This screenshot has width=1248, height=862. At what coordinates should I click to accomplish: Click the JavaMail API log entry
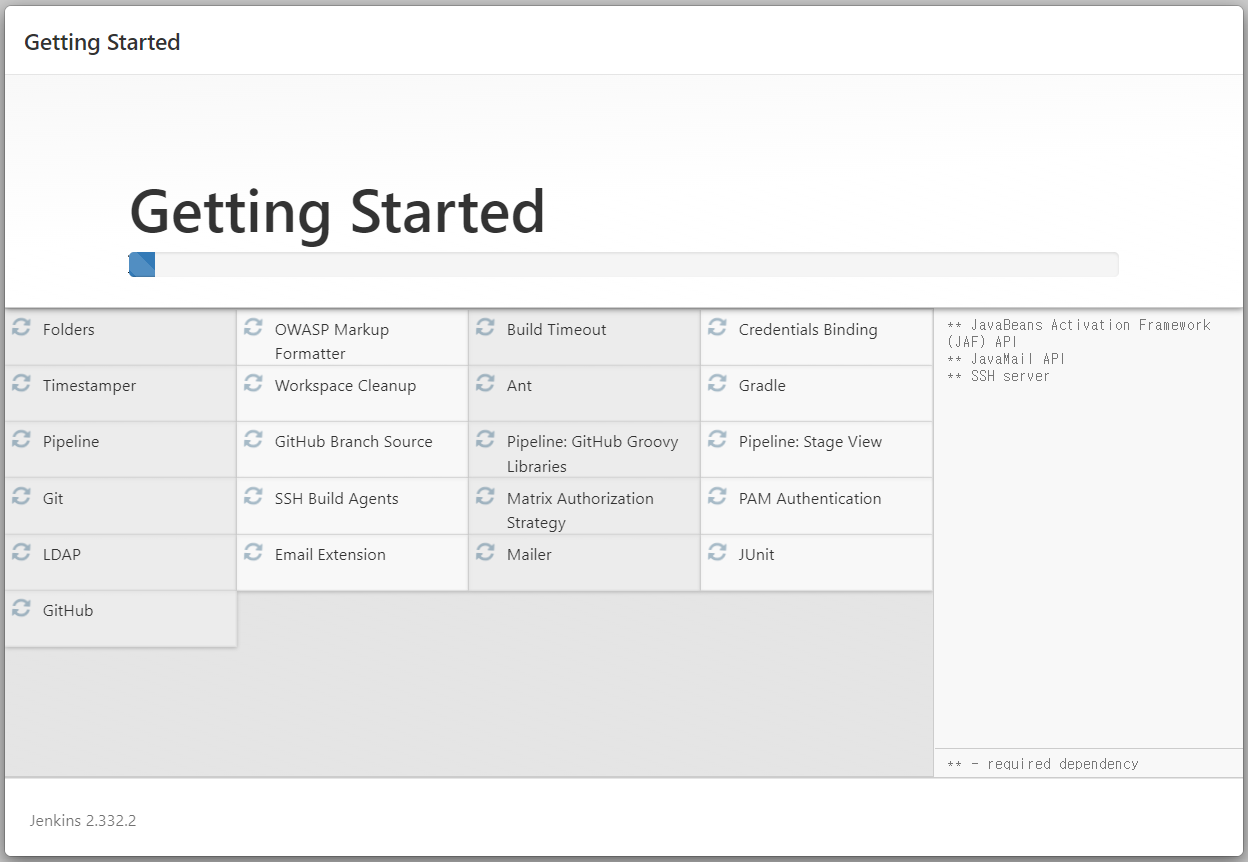tap(1005, 359)
